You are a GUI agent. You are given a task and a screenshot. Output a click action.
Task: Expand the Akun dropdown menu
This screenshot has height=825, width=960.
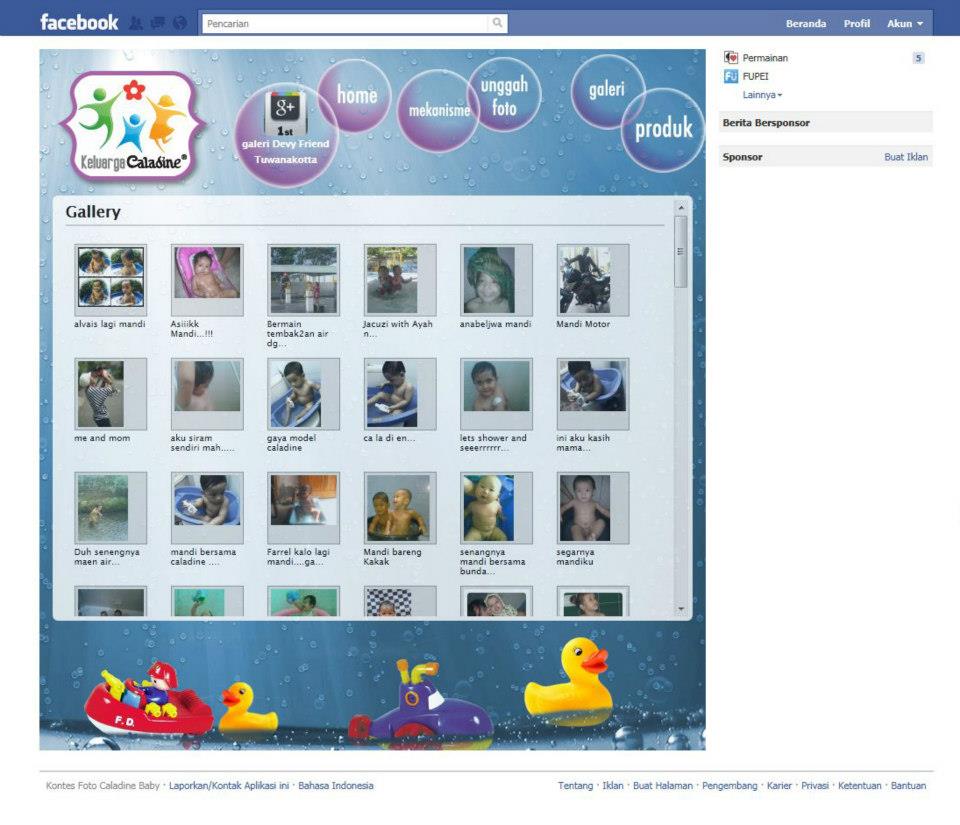(904, 23)
